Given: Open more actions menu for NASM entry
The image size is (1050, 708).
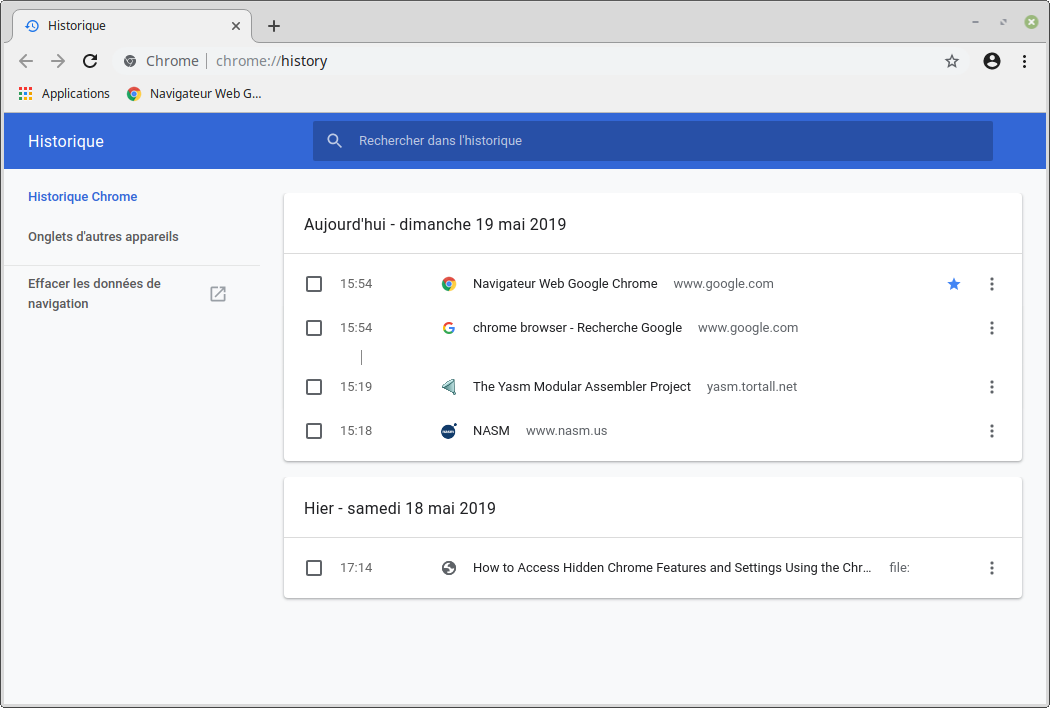Looking at the screenshot, I should tap(992, 431).
